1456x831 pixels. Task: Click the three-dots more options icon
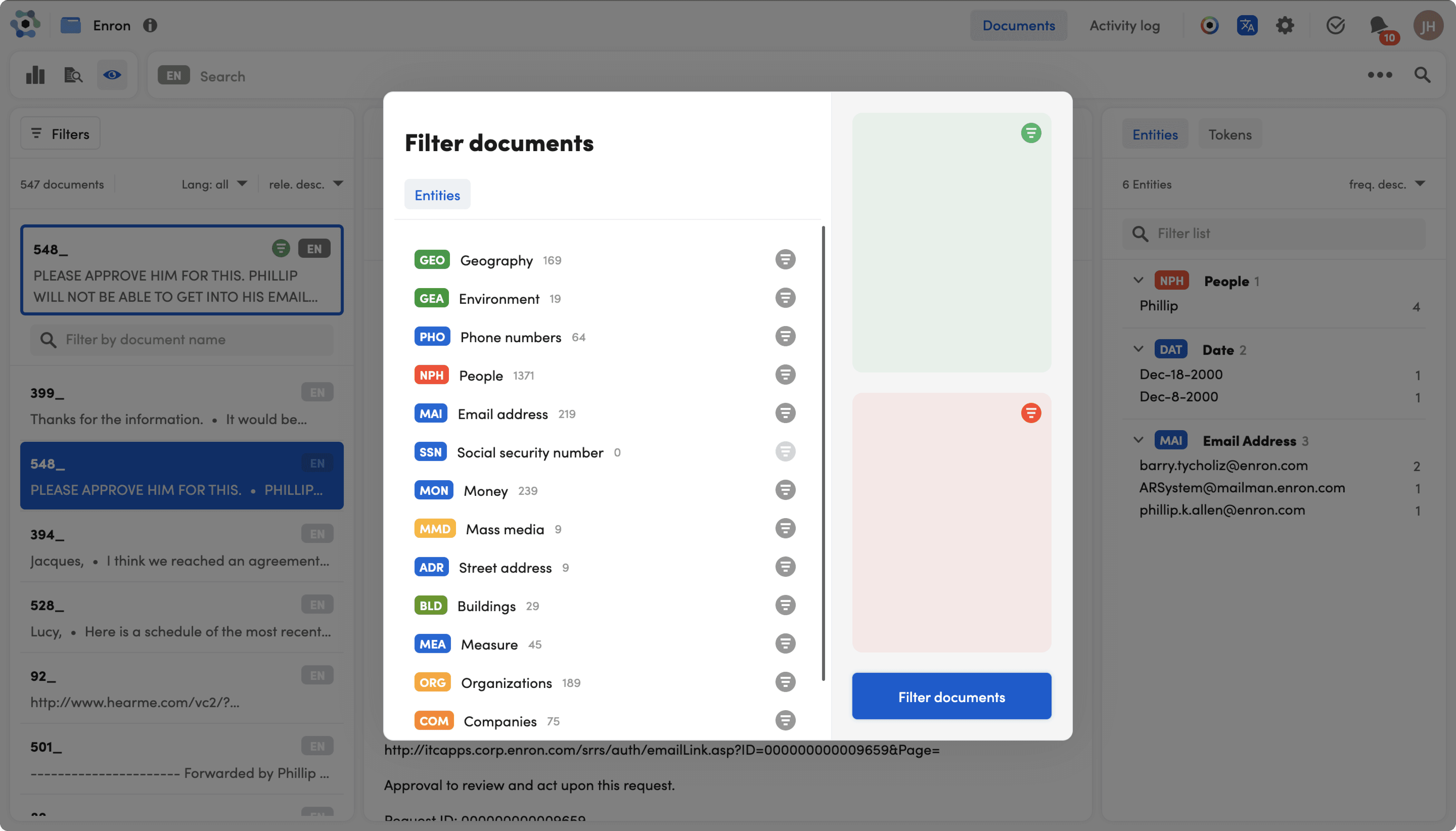1380,75
